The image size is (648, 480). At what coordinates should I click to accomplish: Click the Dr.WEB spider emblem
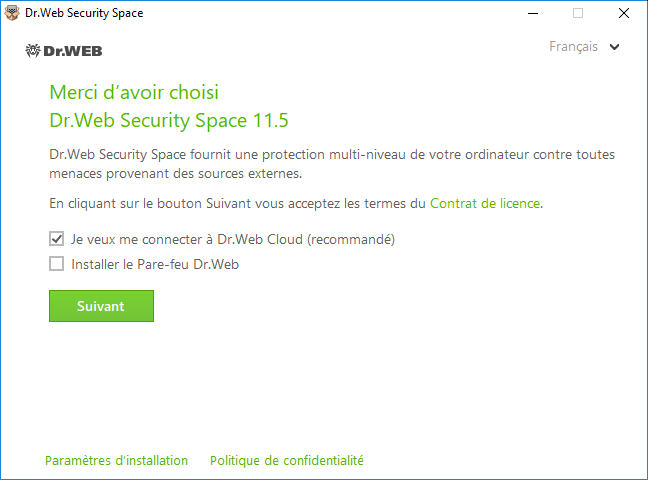33,51
